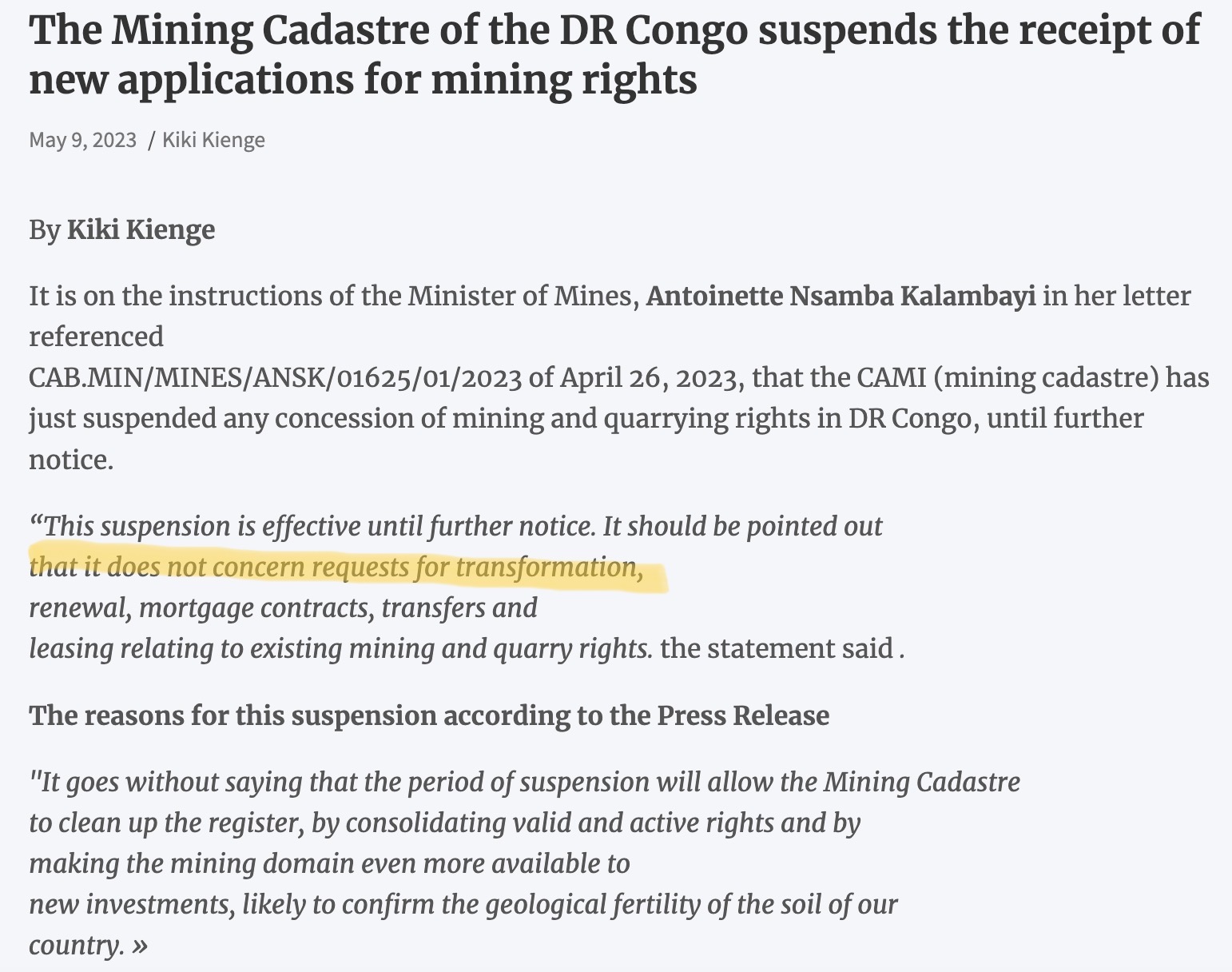This screenshot has width=1232, height=972.
Task: Click the closing word country with guillemet
Action: click(x=88, y=946)
